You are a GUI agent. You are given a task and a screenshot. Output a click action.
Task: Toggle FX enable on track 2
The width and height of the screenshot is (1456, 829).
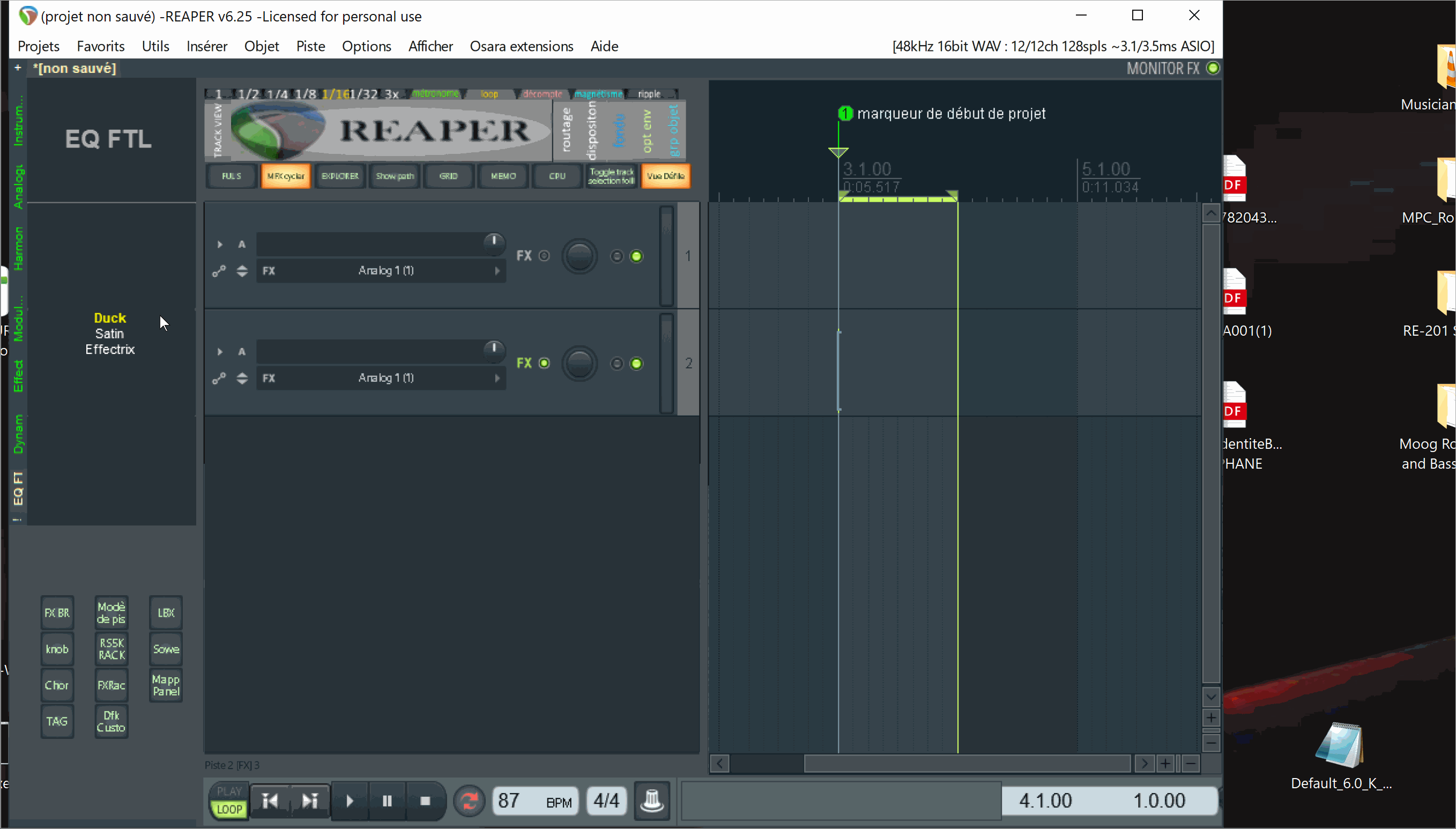point(544,363)
